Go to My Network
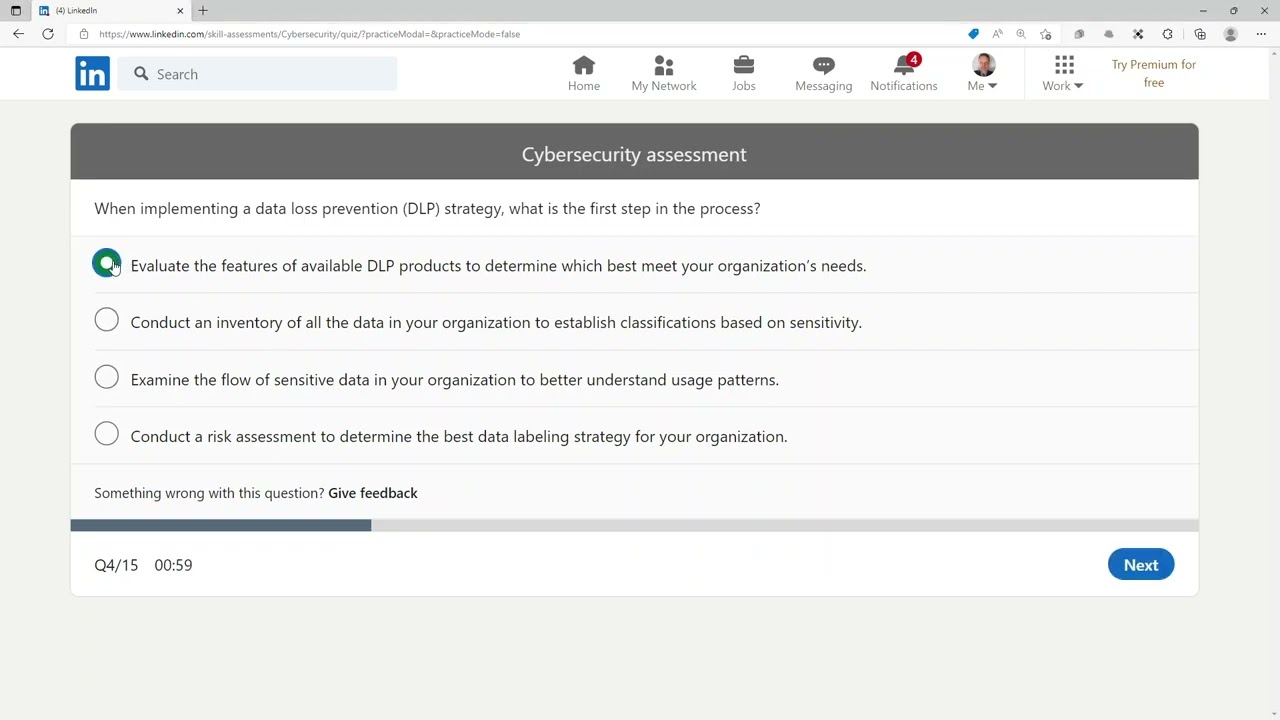The height and width of the screenshot is (720, 1280). (663, 66)
